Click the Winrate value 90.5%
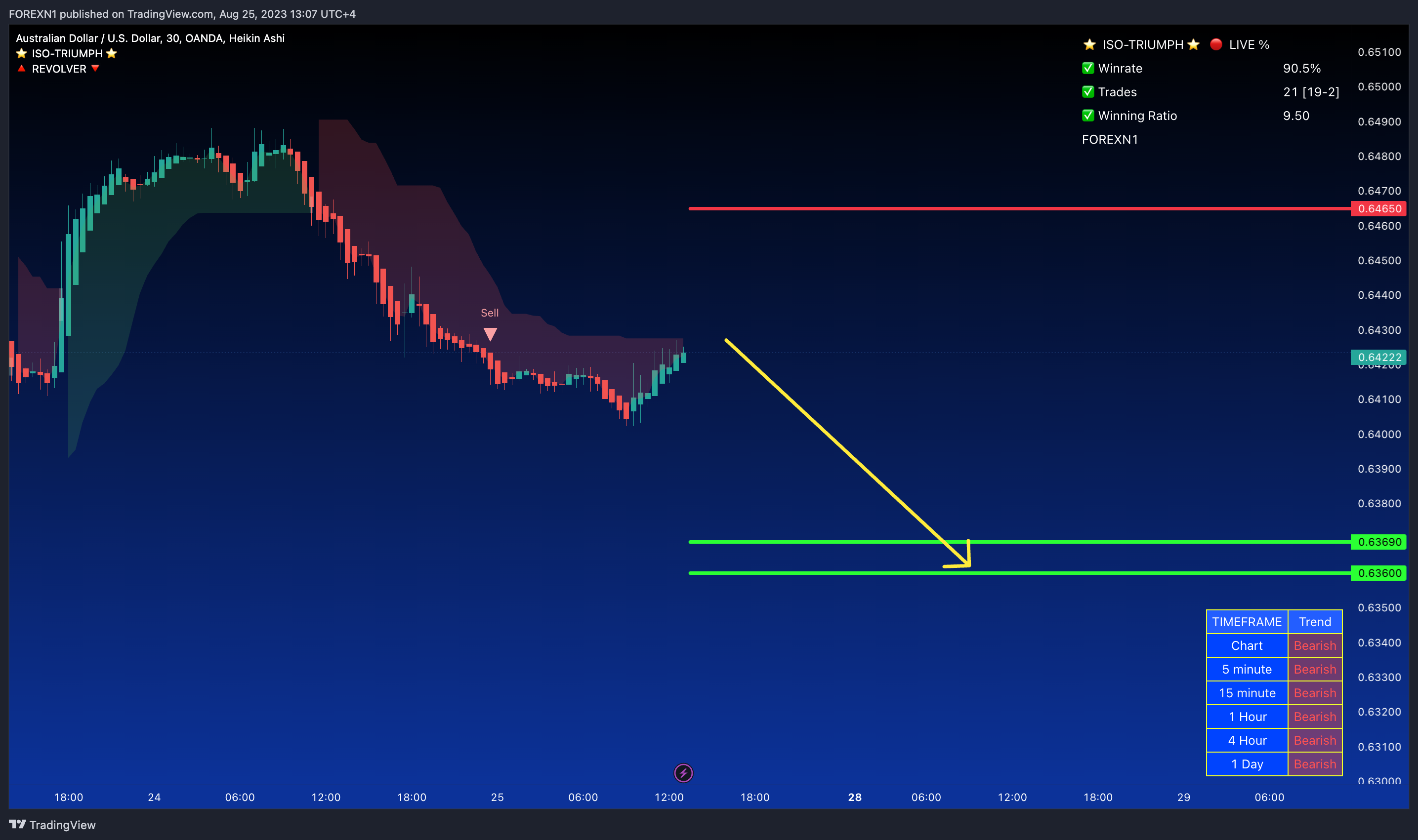 (x=1302, y=68)
